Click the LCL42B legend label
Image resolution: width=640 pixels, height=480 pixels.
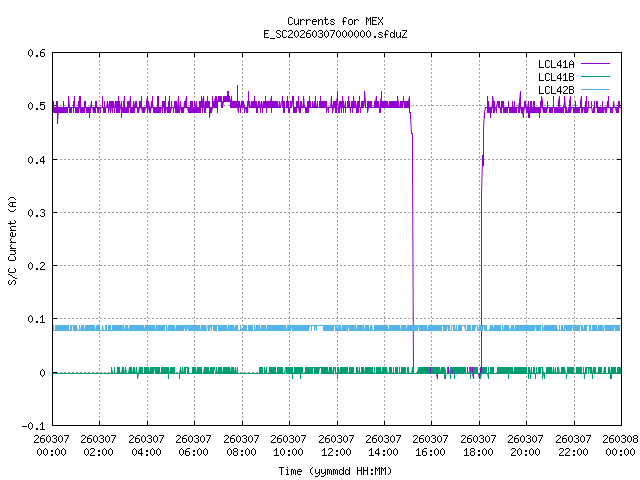[x=557, y=90]
